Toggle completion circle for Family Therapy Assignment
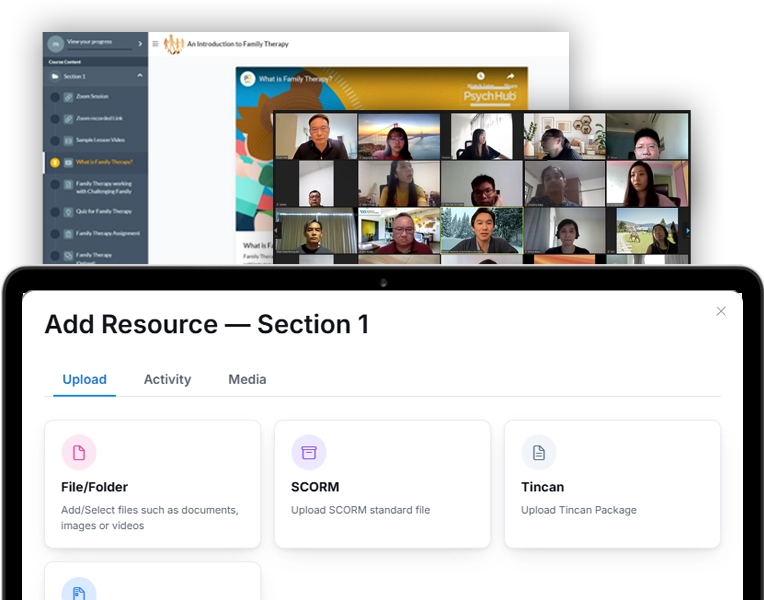The width and height of the screenshot is (764, 600). coord(55,234)
